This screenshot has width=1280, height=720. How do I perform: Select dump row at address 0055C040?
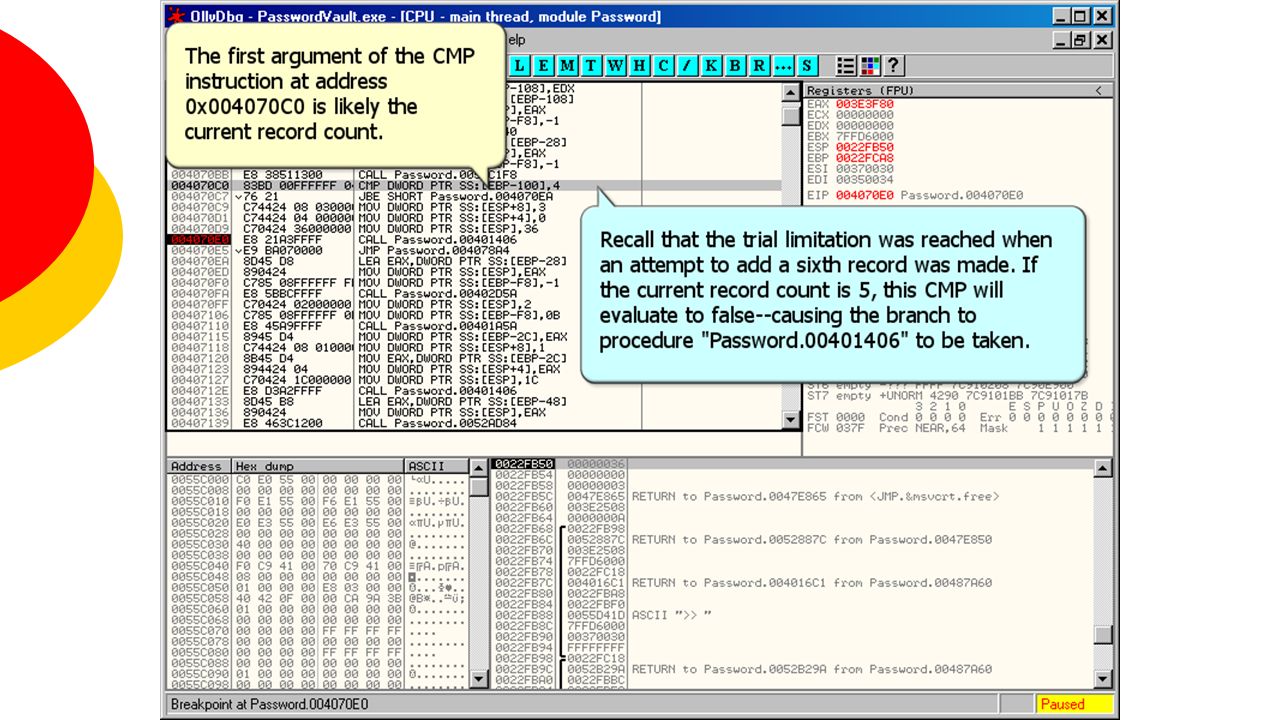pos(318,566)
